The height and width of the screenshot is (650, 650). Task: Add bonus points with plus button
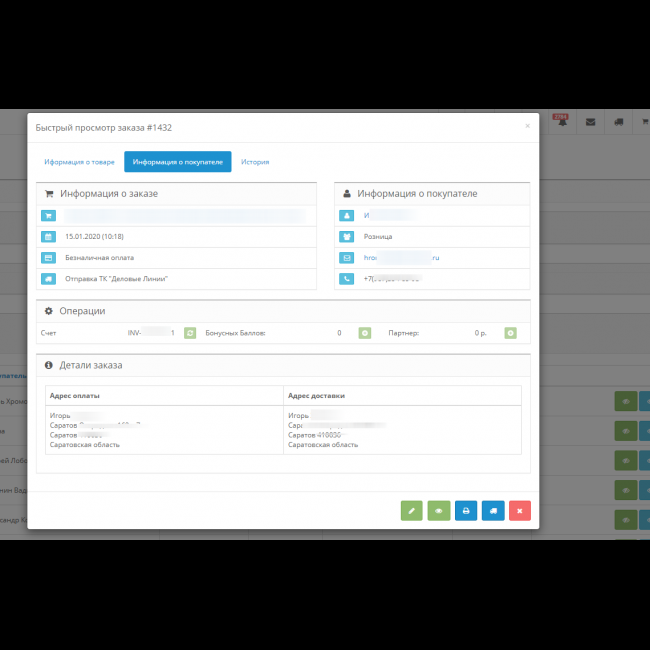(365, 333)
